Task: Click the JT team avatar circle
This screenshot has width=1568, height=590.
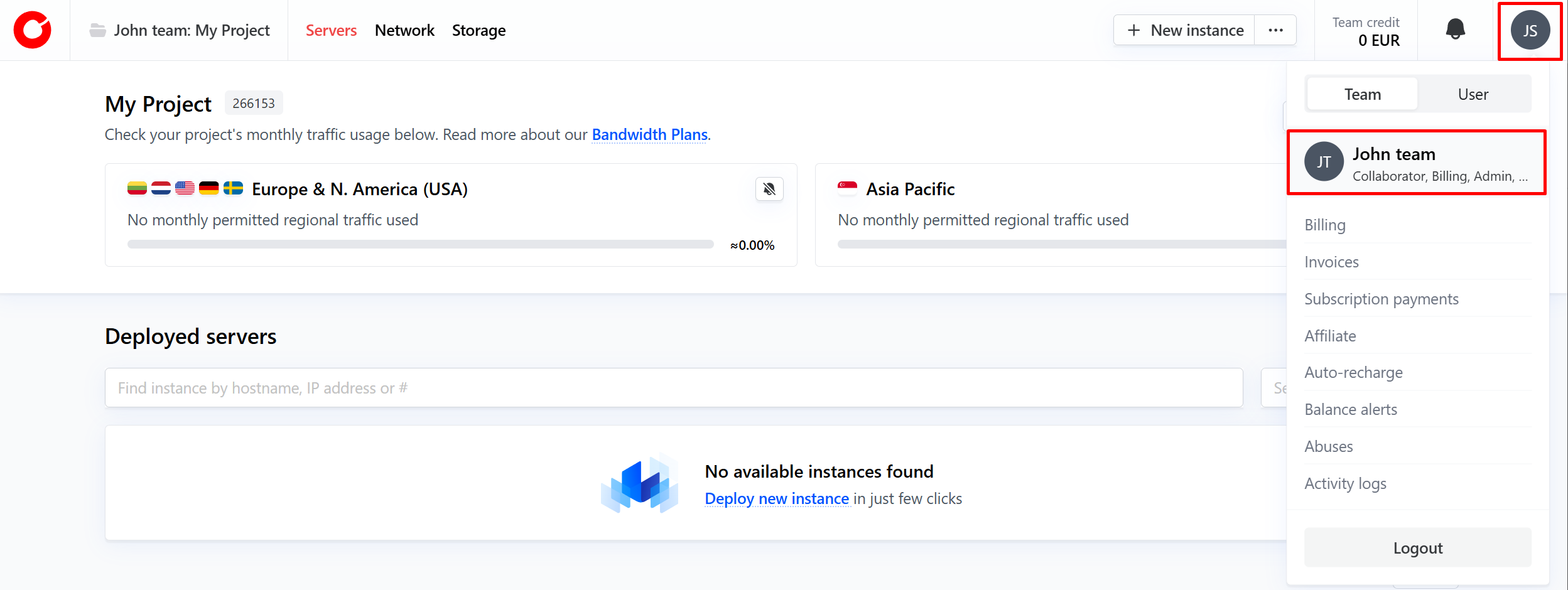Action: [1324, 162]
